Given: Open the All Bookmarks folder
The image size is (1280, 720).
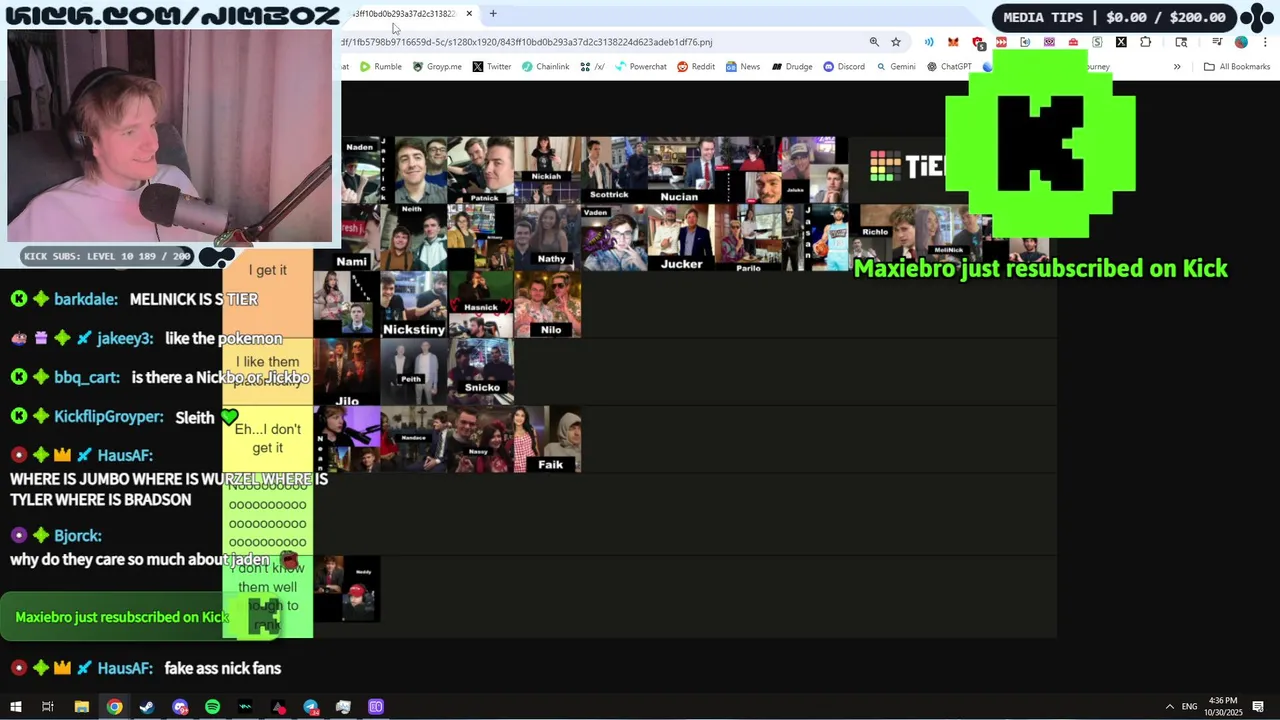Looking at the screenshot, I should click(1237, 67).
